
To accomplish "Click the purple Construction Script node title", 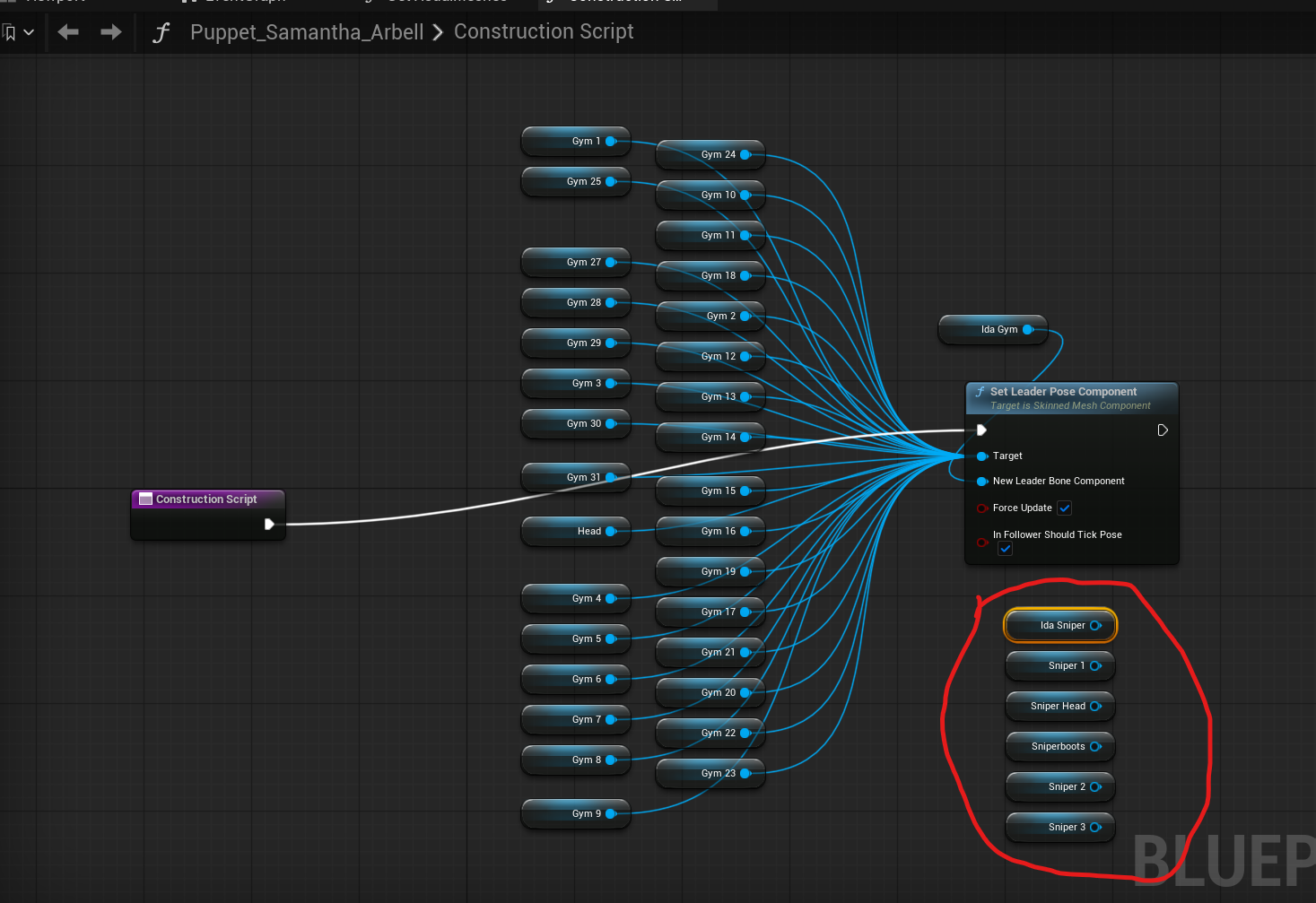I will 207,499.
